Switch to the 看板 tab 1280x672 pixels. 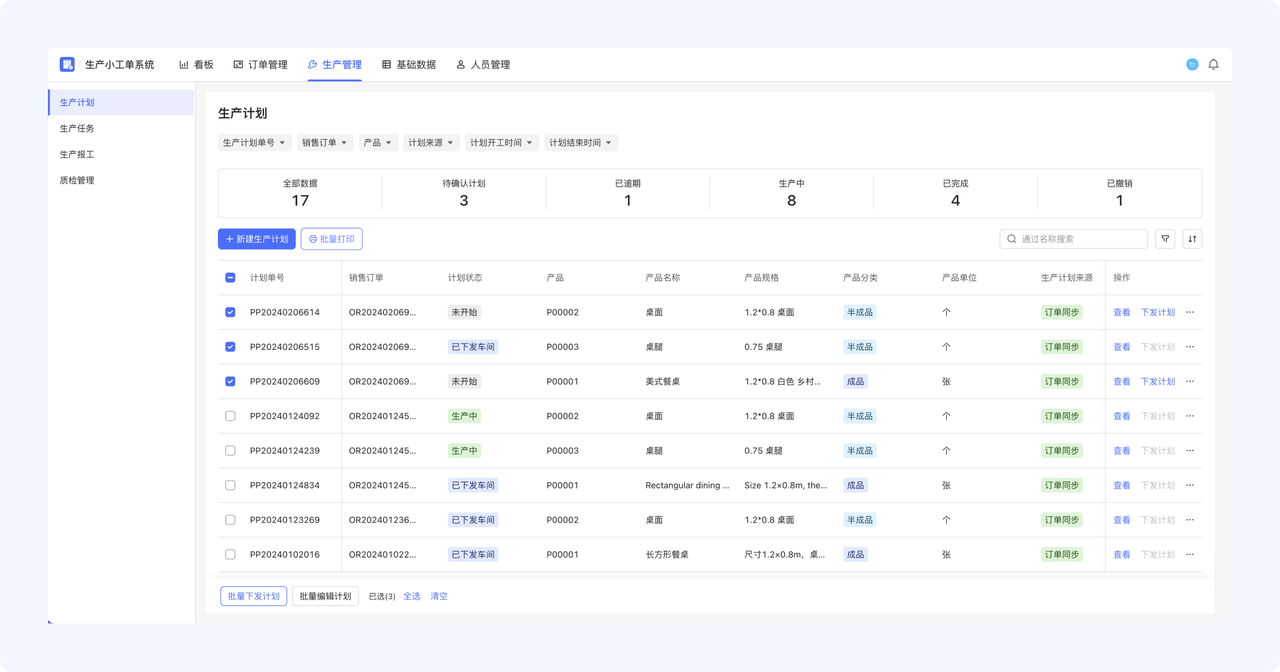pyautogui.click(x=196, y=64)
